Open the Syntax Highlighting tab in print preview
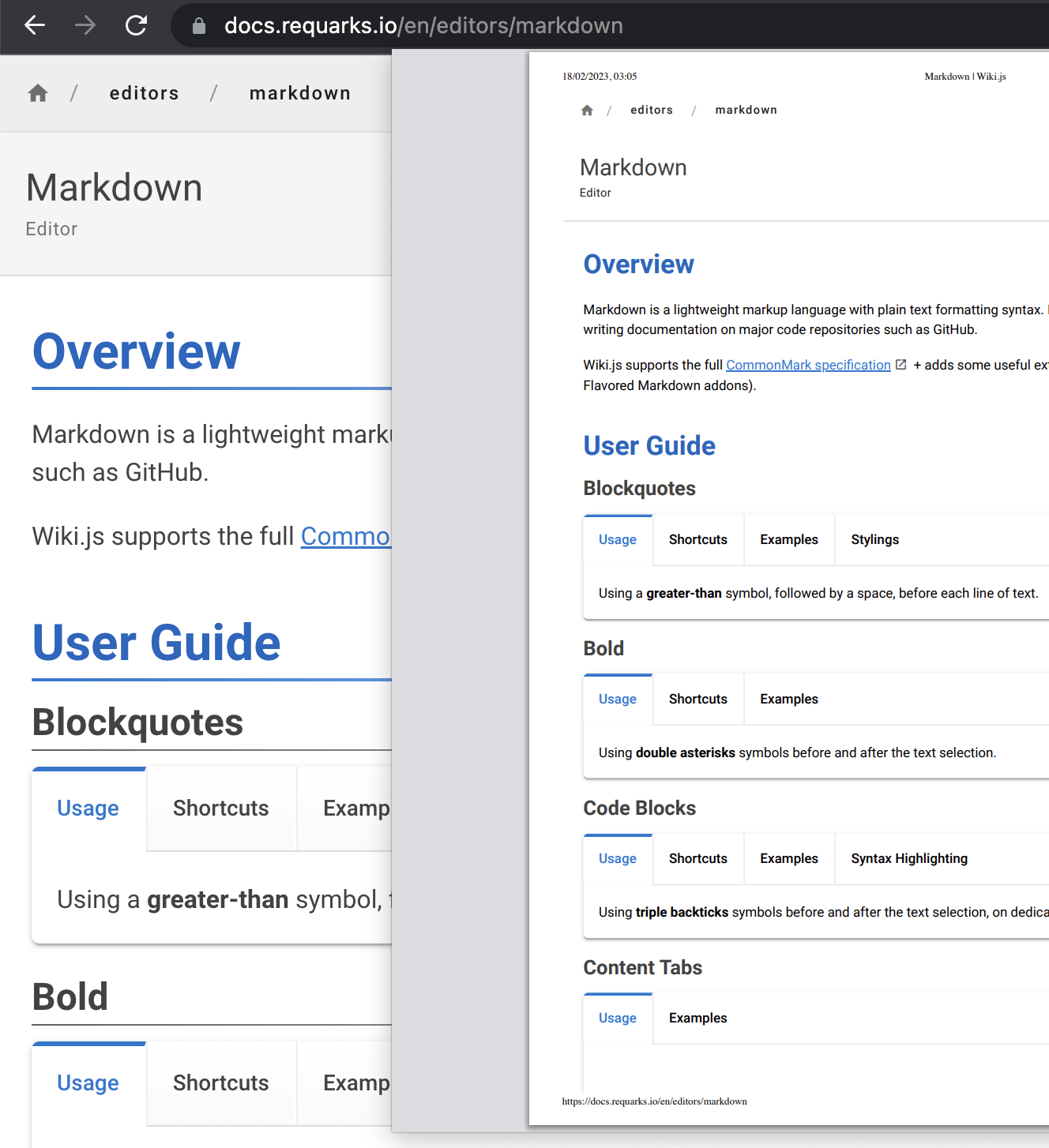 click(x=909, y=859)
